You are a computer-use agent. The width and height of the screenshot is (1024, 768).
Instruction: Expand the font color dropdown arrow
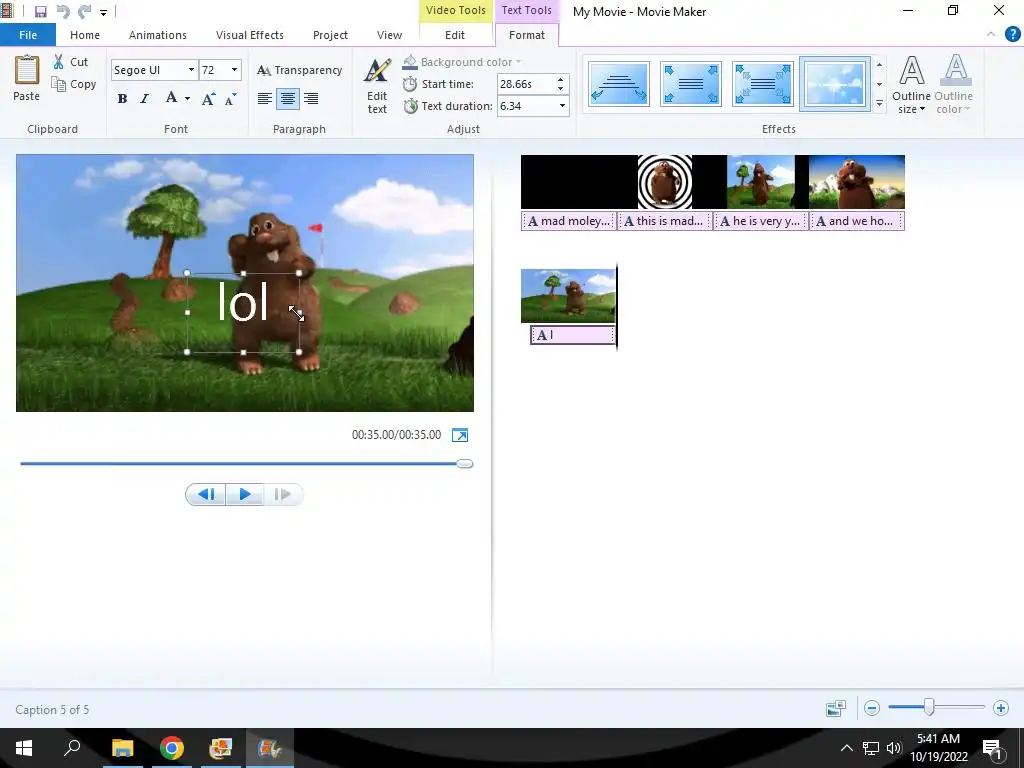[187, 99]
